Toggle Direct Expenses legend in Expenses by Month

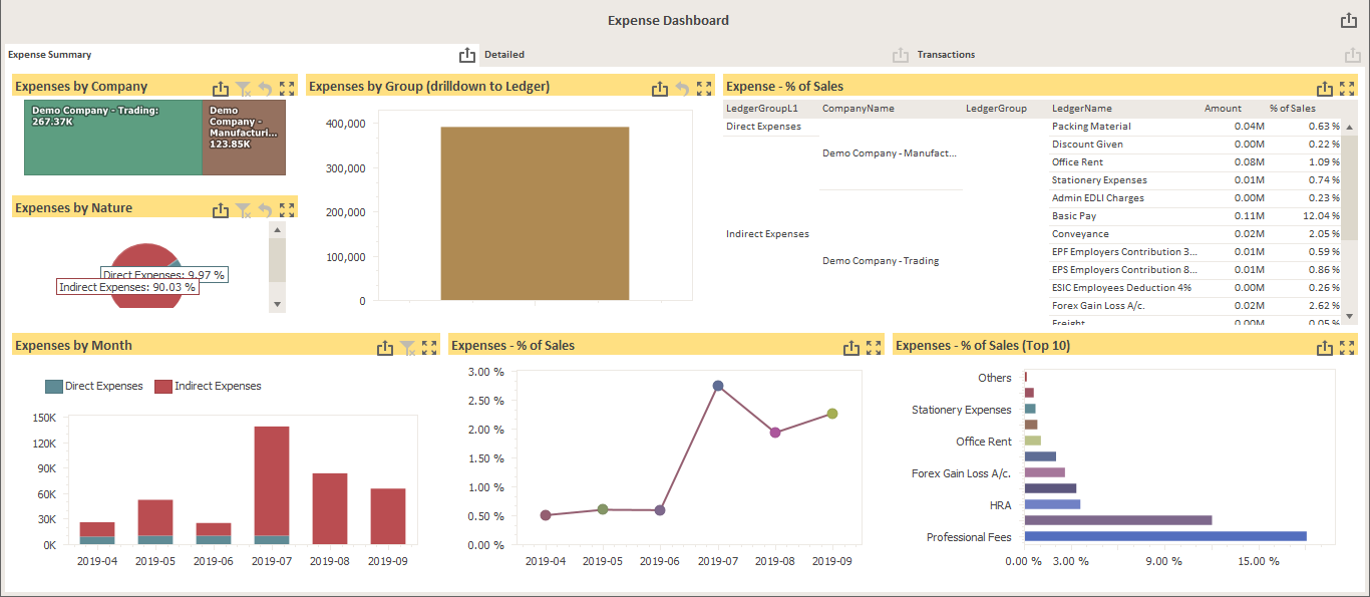click(x=93, y=384)
